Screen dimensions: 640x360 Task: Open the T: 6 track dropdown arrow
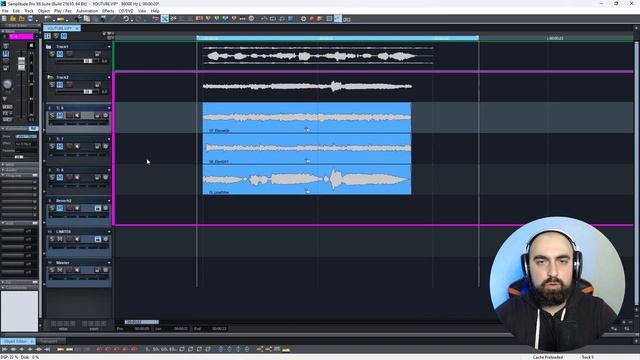[109, 108]
